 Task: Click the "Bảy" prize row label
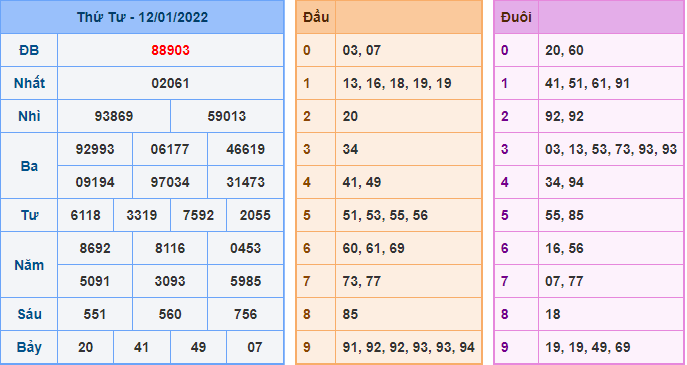click(x=29, y=347)
